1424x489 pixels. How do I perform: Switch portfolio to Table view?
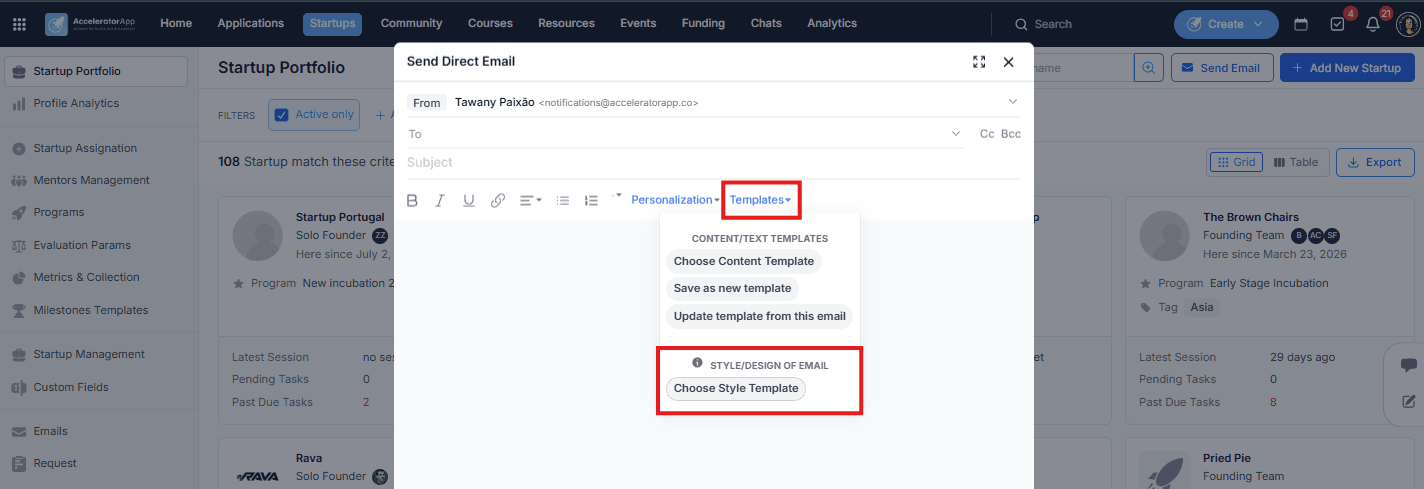pos(1296,162)
